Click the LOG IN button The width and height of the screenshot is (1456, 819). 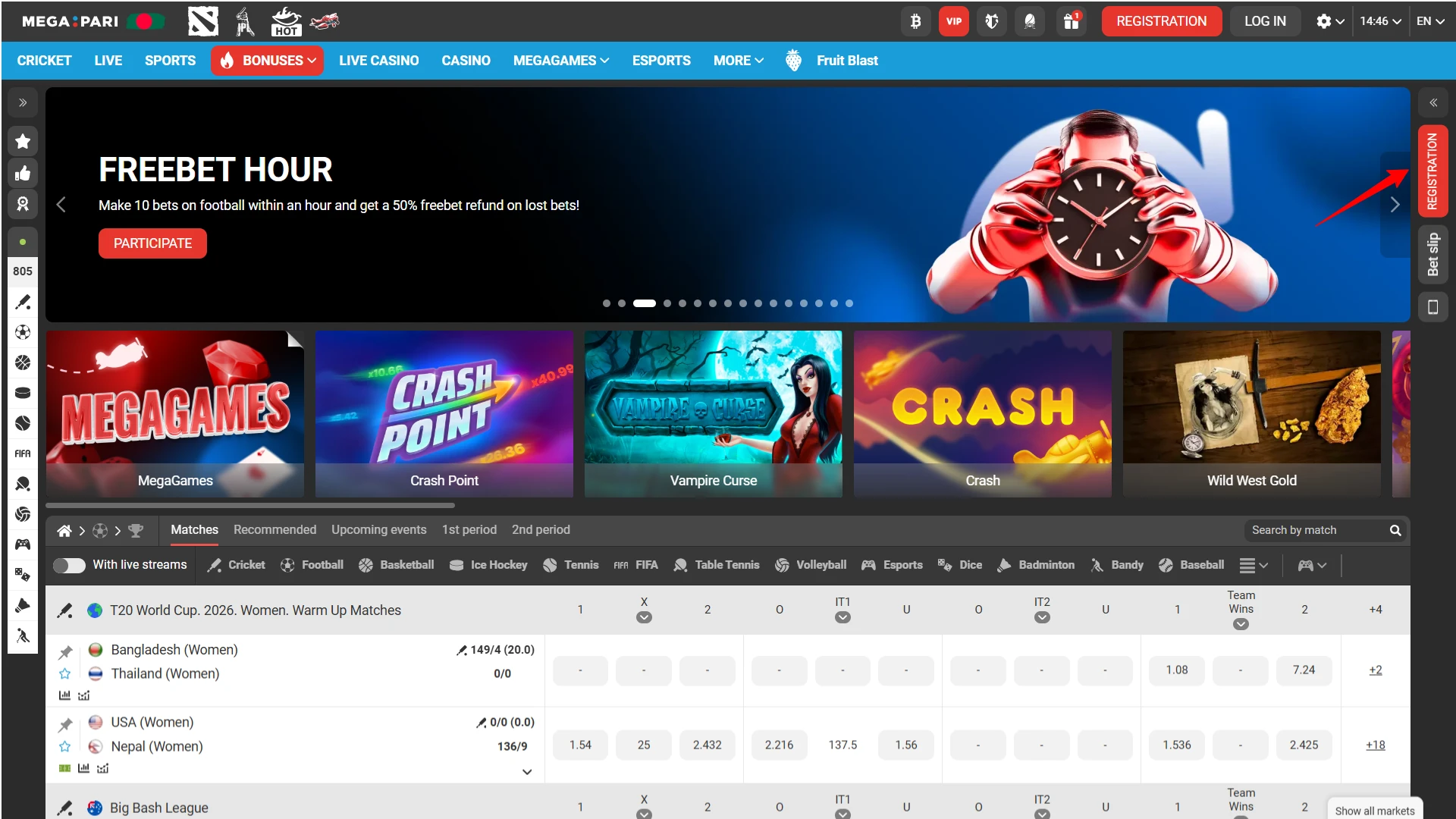click(1264, 21)
